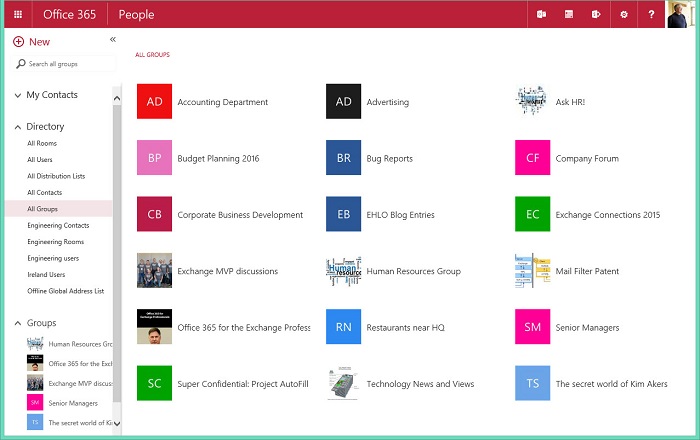Click the user profile photo
Viewport: 700px width, 440px height.
coord(680,15)
